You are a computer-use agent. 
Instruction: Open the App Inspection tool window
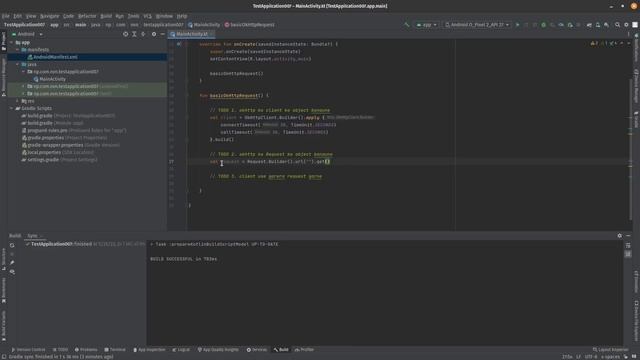click(x=149, y=350)
